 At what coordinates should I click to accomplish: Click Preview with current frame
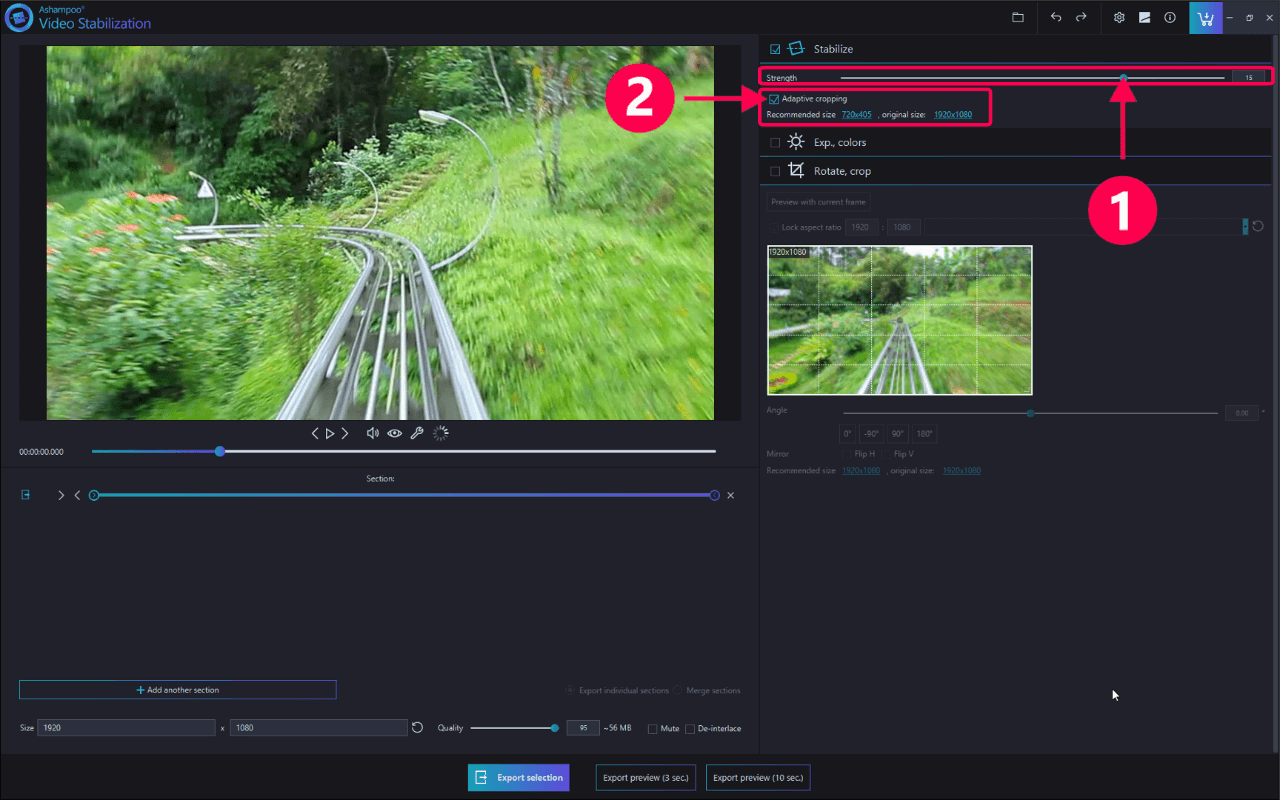click(819, 202)
